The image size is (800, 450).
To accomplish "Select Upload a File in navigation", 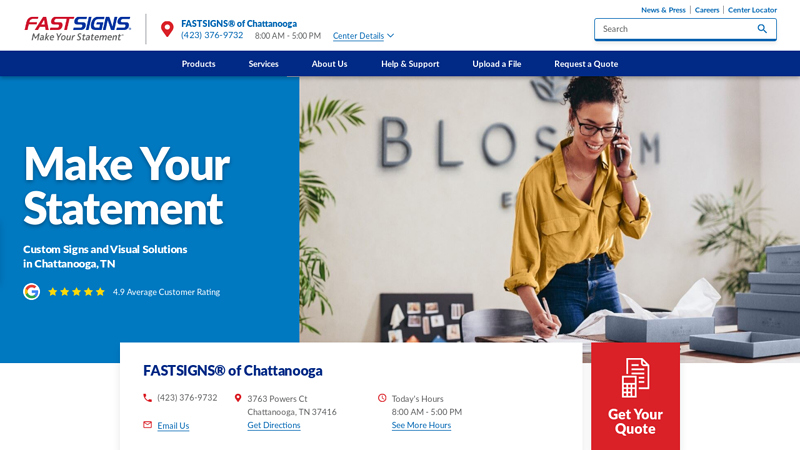I will coord(496,64).
